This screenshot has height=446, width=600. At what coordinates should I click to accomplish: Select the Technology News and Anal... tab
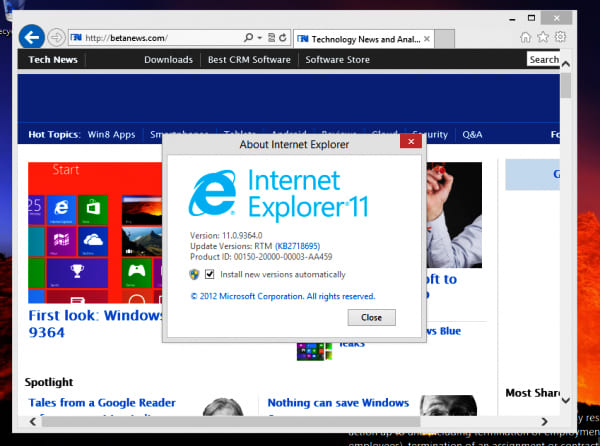(x=364, y=39)
